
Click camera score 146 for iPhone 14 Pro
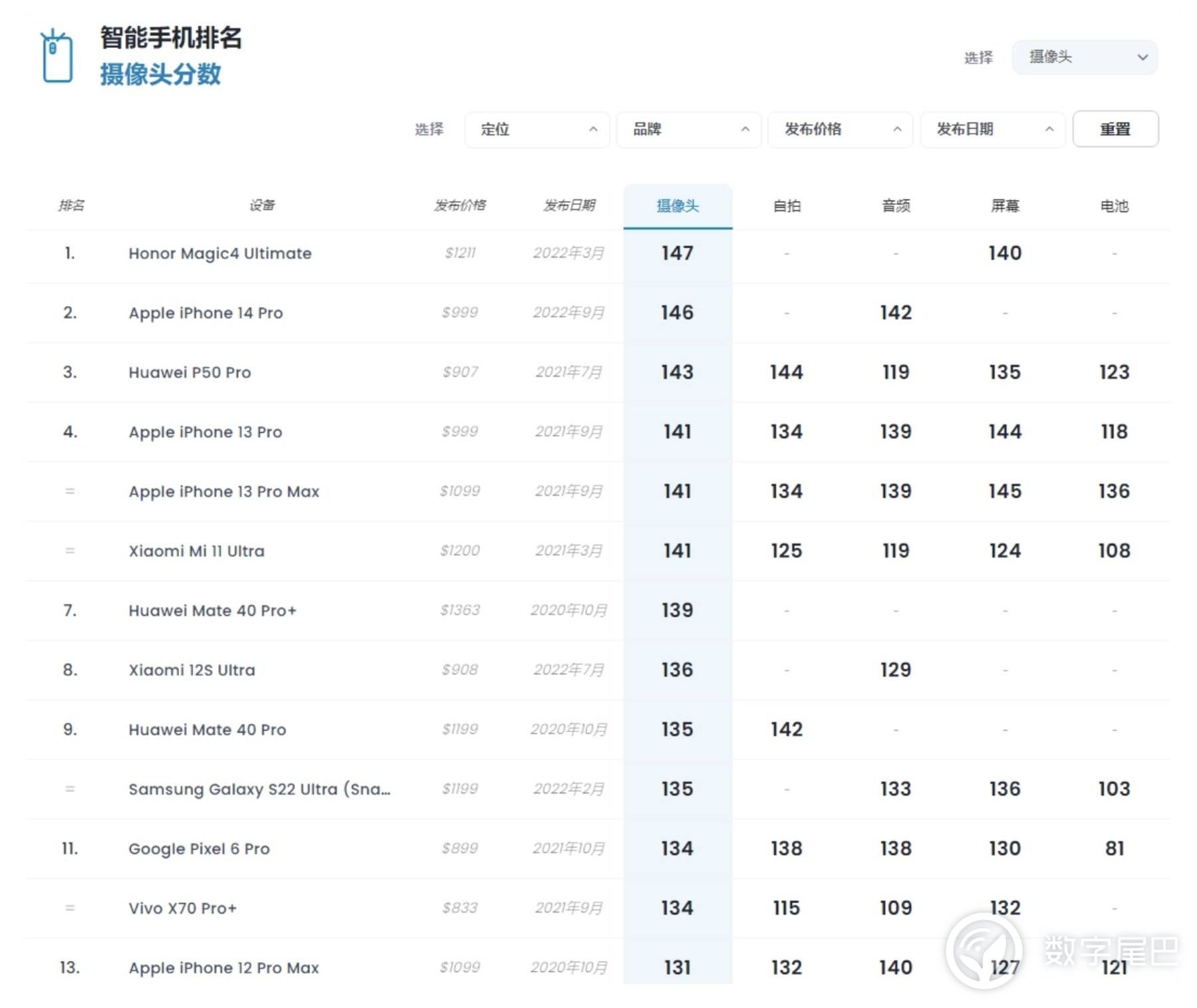pos(678,313)
